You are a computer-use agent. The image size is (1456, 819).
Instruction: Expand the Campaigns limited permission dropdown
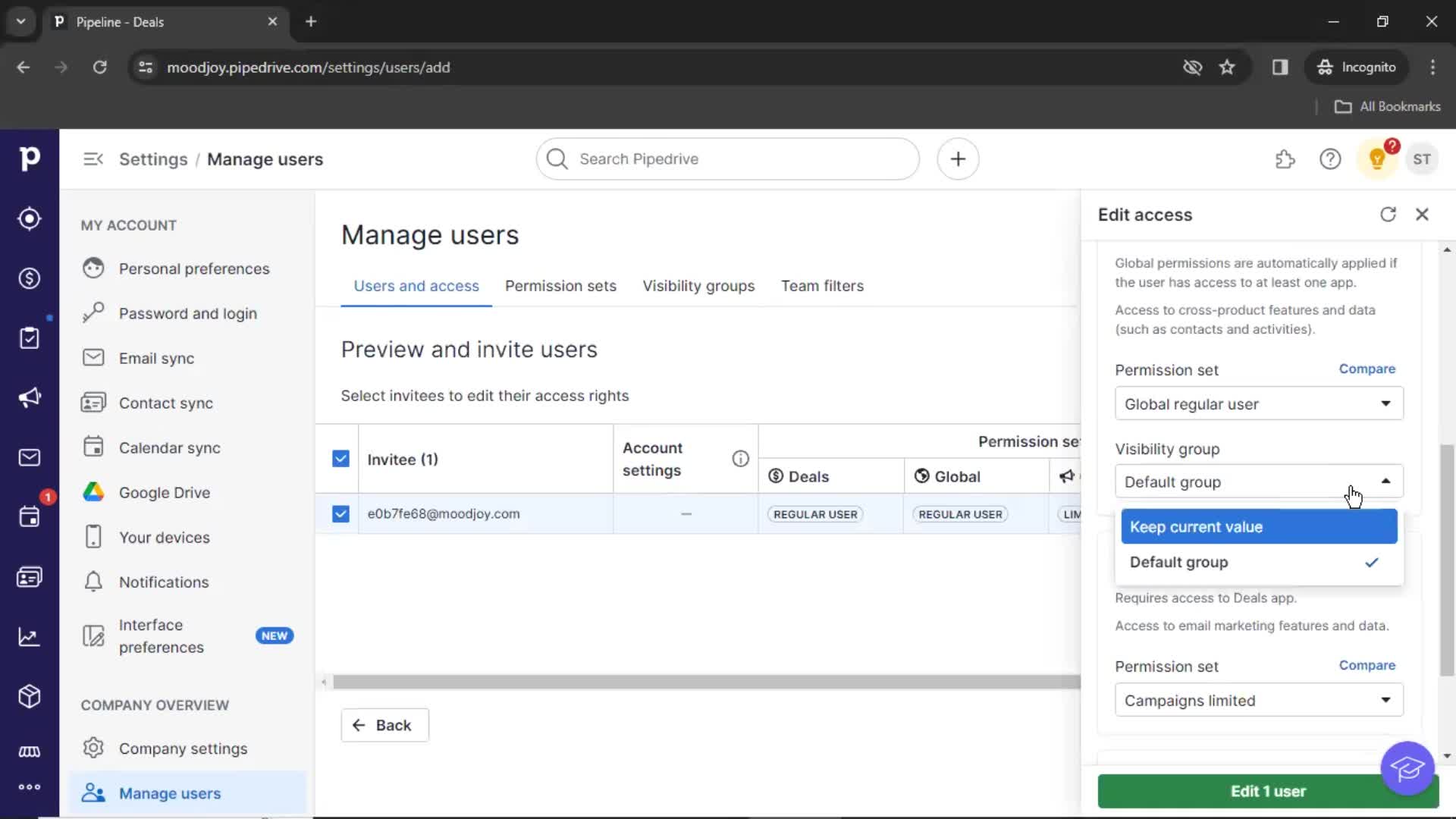tap(1383, 700)
